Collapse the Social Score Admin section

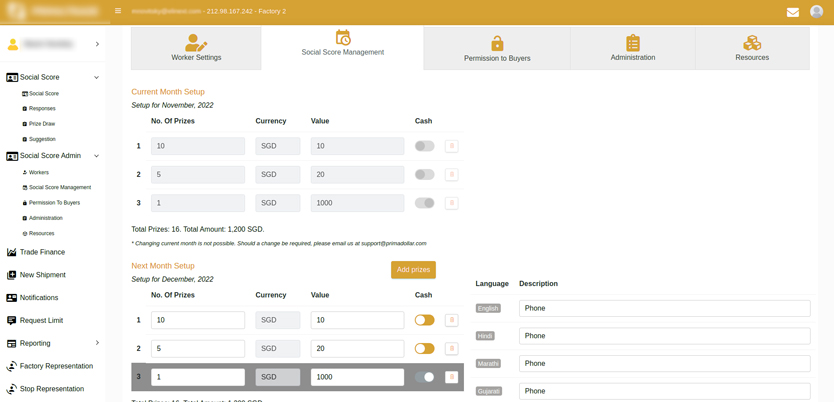(x=96, y=156)
